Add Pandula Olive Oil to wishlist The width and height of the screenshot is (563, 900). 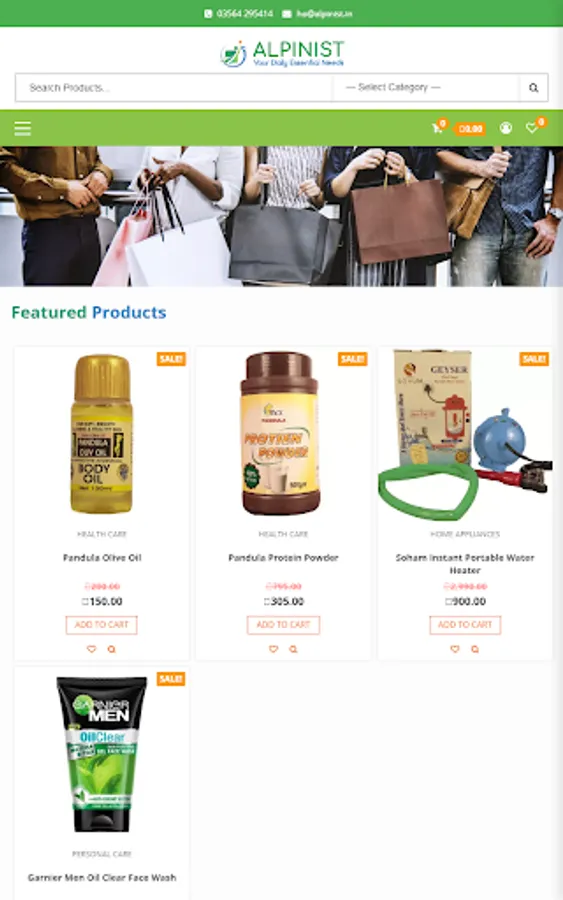point(91,649)
